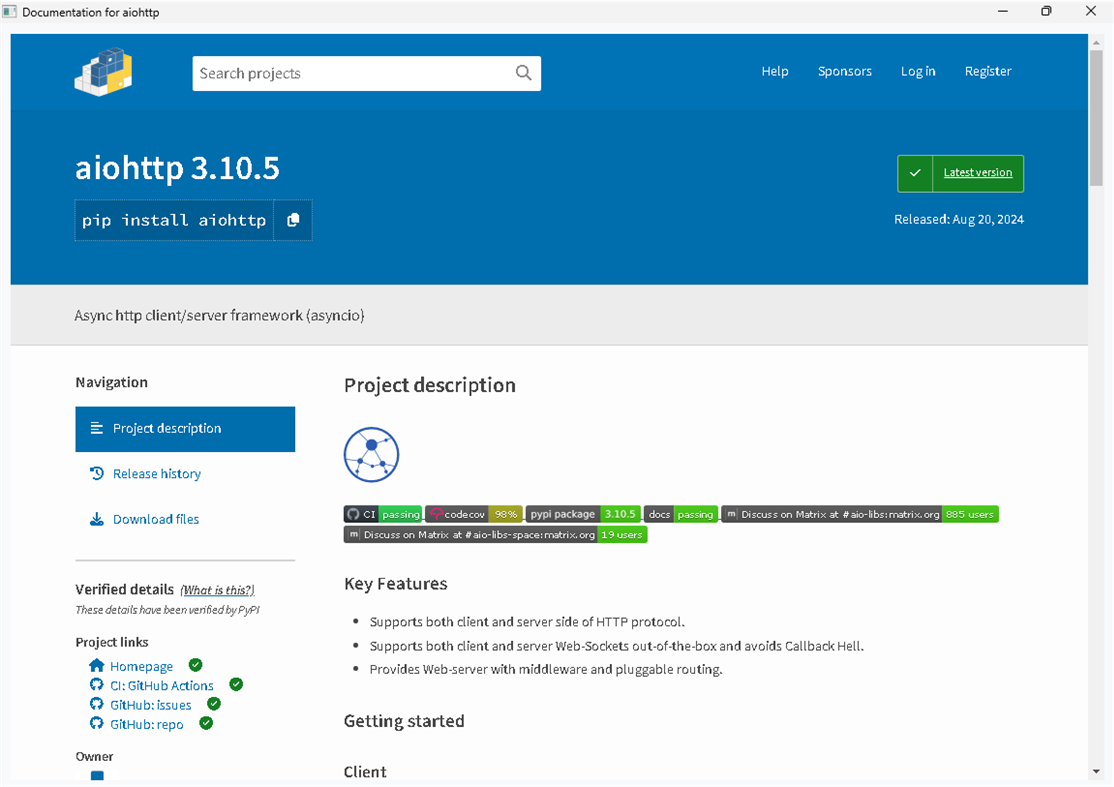Open the CI: GitHub Actions link
This screenshot has height=787, width=1114.
tap(161, 685)
